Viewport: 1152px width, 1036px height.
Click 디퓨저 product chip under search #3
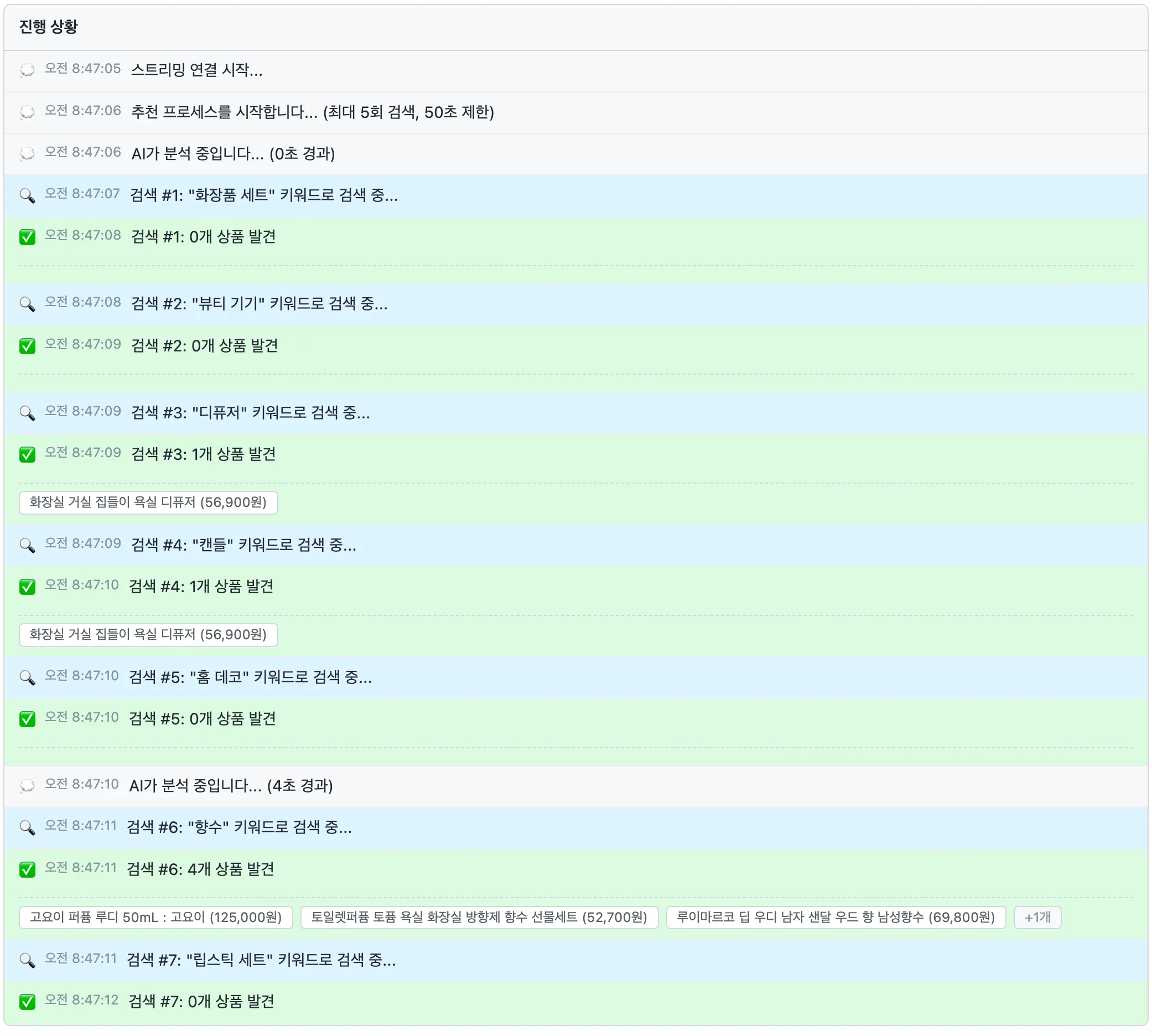[x=148, y=503]
